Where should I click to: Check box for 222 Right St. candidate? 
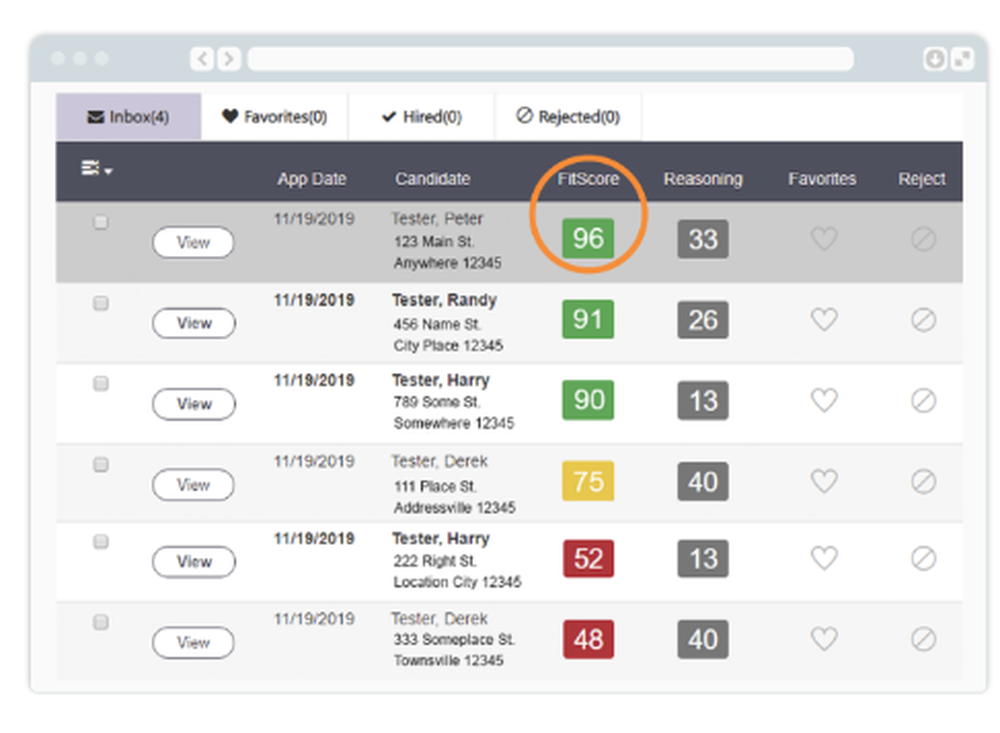coord(101,542)
